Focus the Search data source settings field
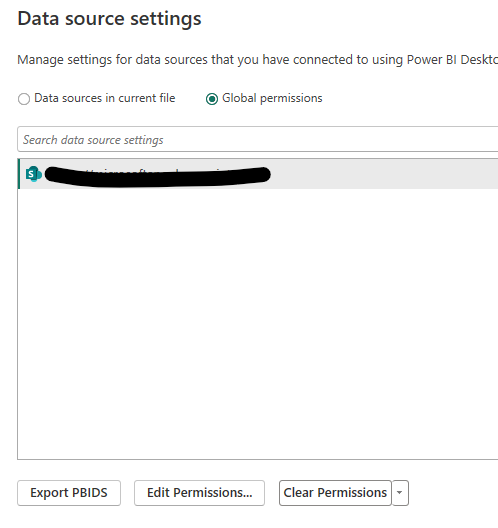Image resolution: width=498 pixels, height=528 pixels. coord(258,139)
